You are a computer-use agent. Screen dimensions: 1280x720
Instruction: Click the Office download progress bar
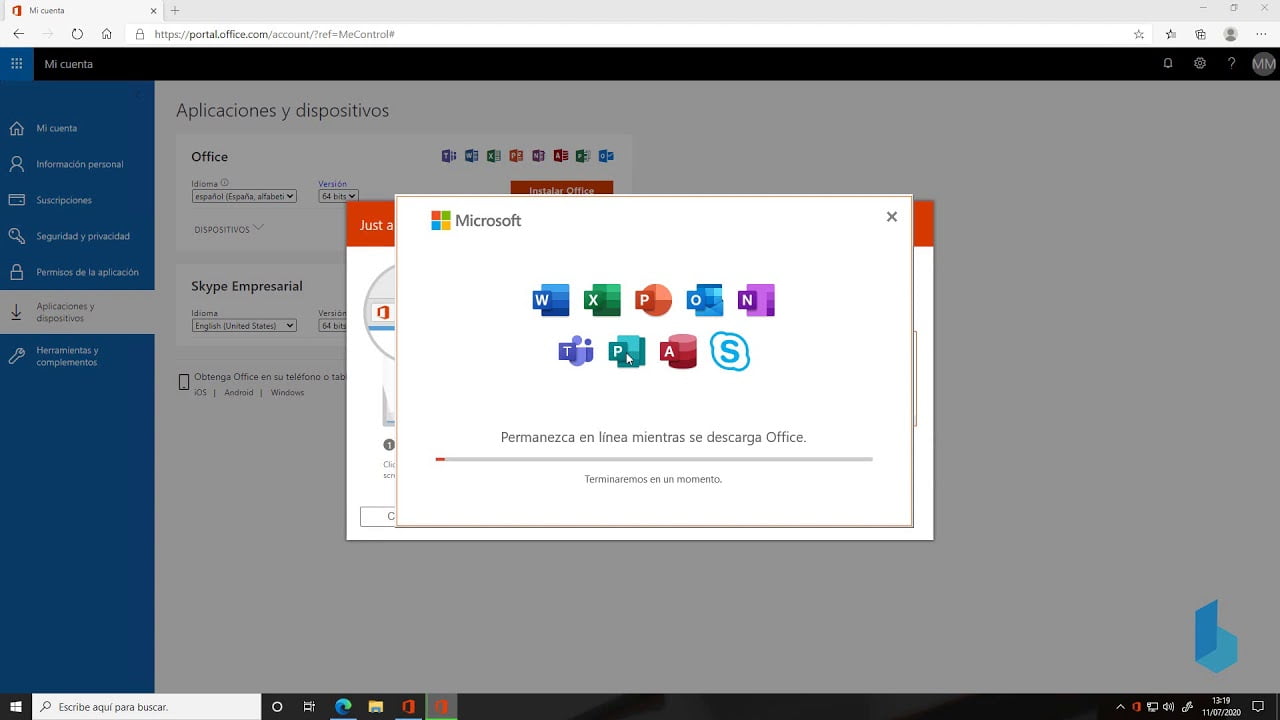pyautogui.click(x=654, y=459)
